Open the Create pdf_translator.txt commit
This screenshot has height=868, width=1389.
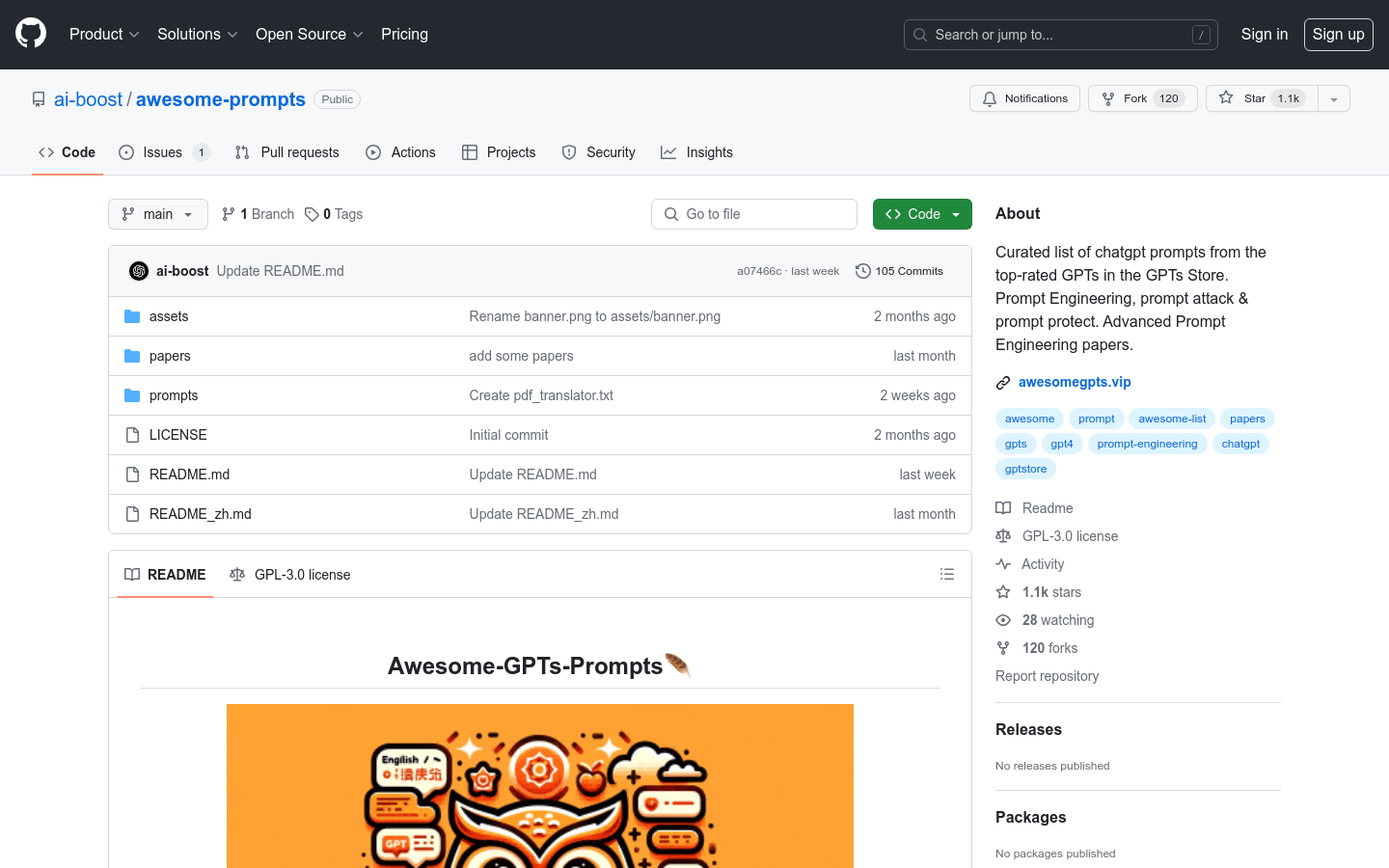click(541, 395)
